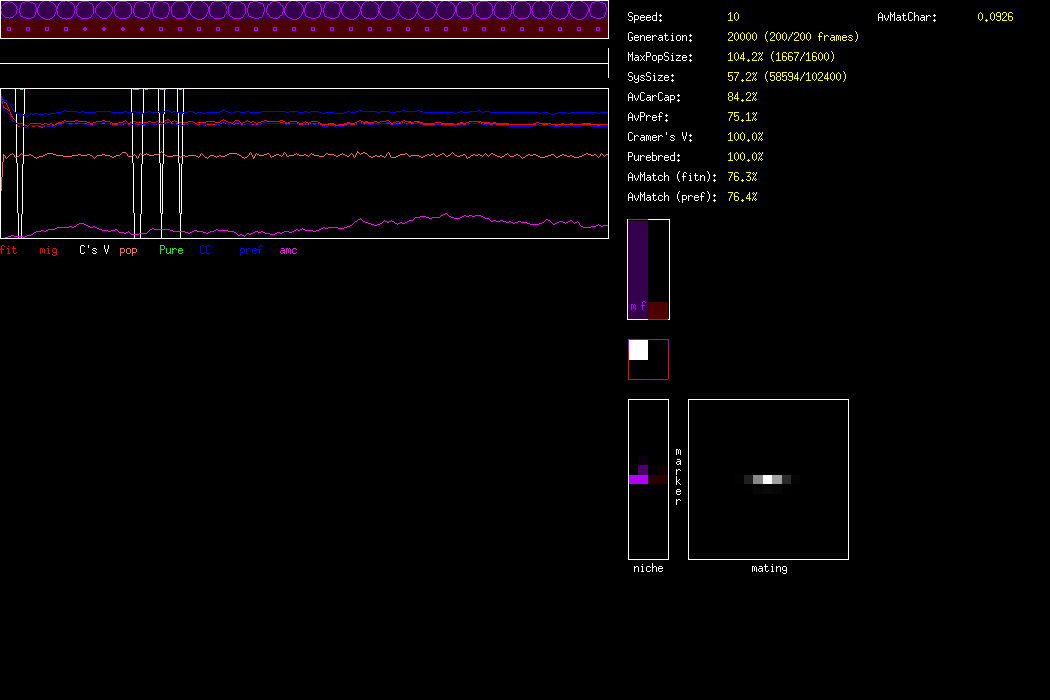This screenshot has width=1050, height=700.
Task: Click the white square in small red box
Action: pyautogui.click(x=638, y=350)
